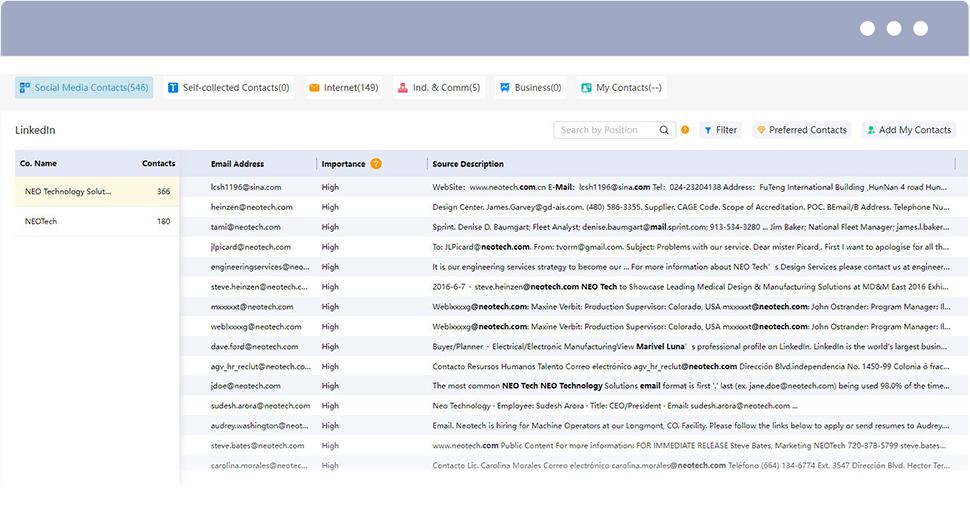The image size is (970, 510).
Task: Click the magnifier search icon
Action: (x=664, y=130)
